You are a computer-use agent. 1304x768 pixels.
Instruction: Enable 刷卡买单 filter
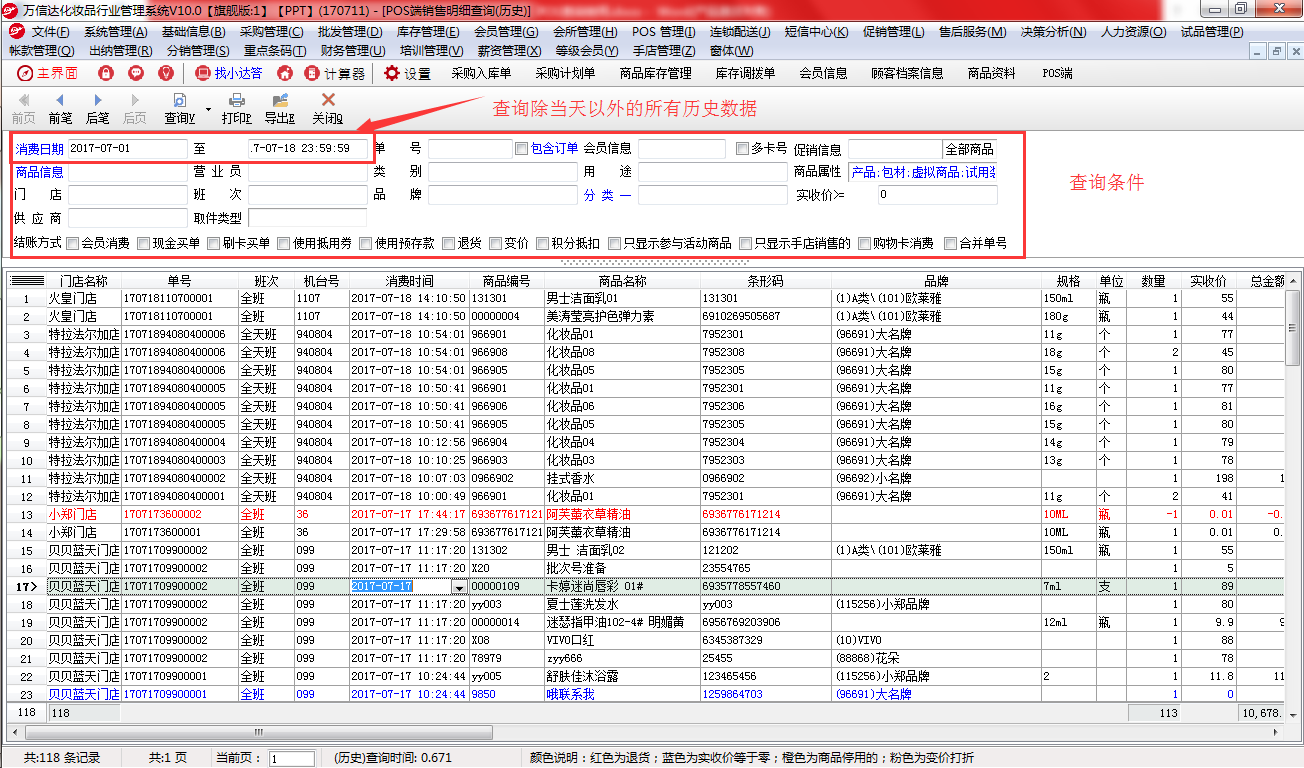point(214,243)
